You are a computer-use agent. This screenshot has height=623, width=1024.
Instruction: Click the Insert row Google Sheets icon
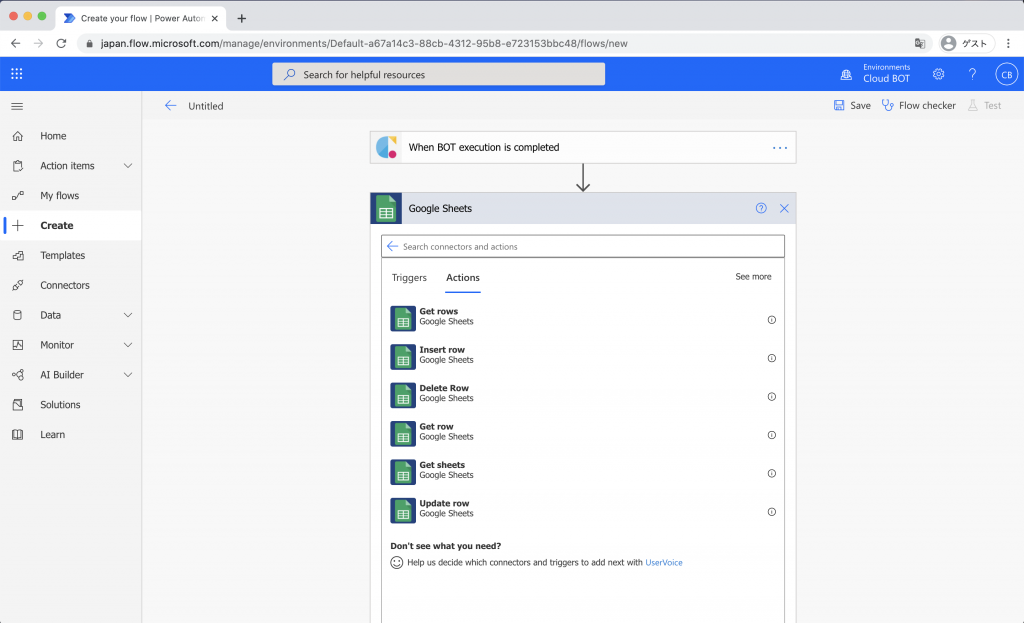click(x=403, y=357)
